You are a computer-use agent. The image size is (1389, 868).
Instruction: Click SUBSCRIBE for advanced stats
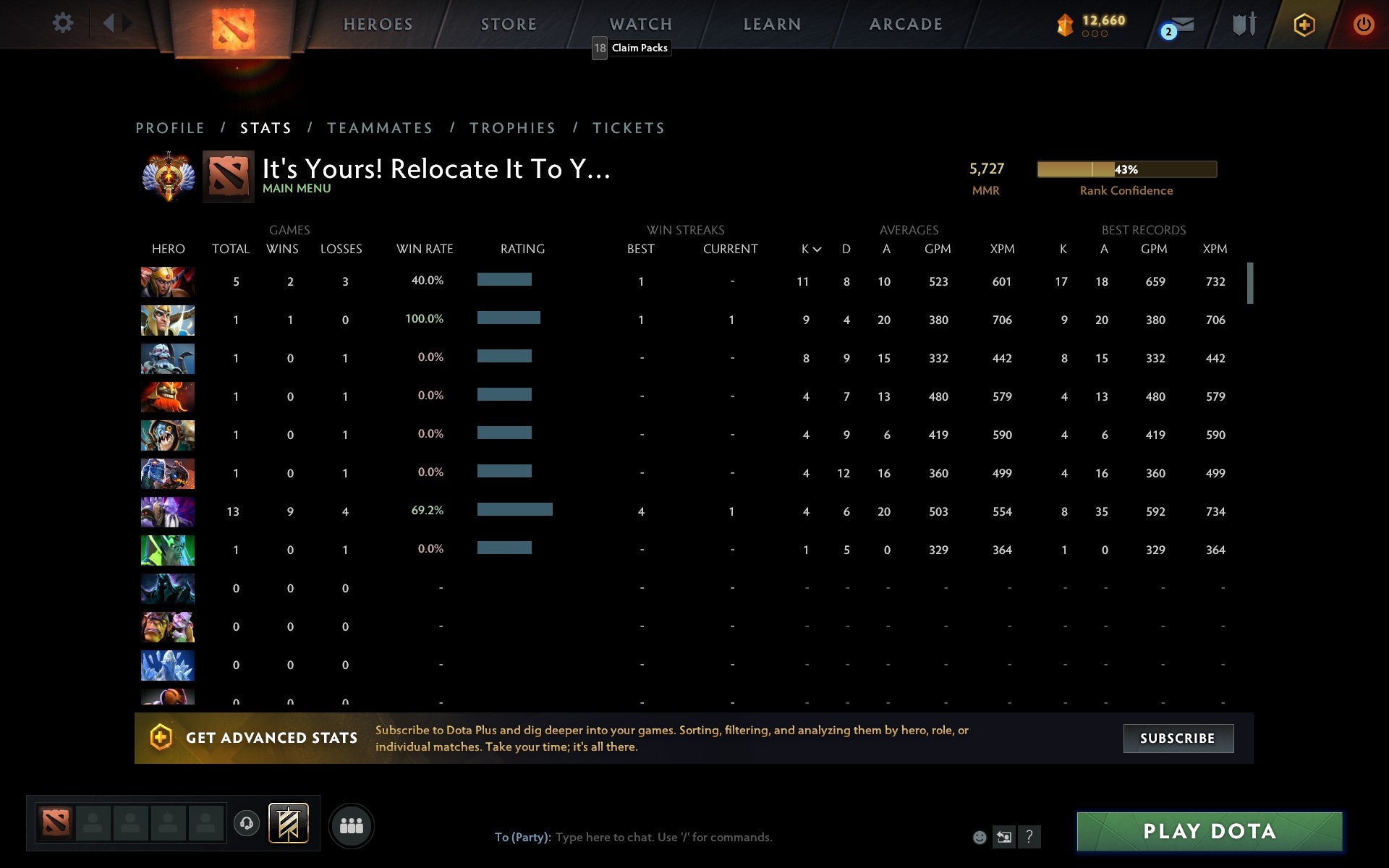coord(1178,738)
